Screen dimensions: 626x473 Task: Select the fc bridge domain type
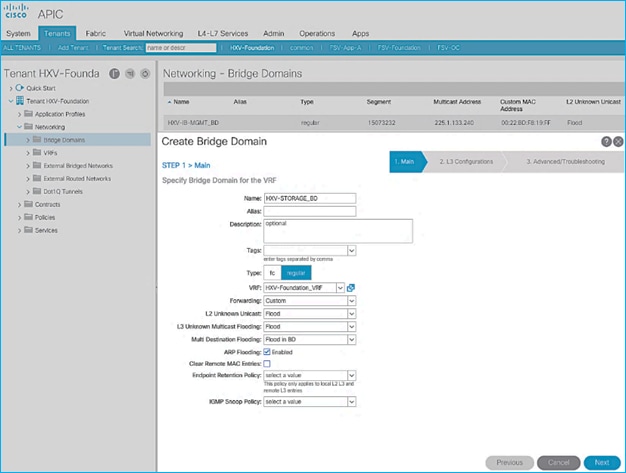[x=272, y=273]
